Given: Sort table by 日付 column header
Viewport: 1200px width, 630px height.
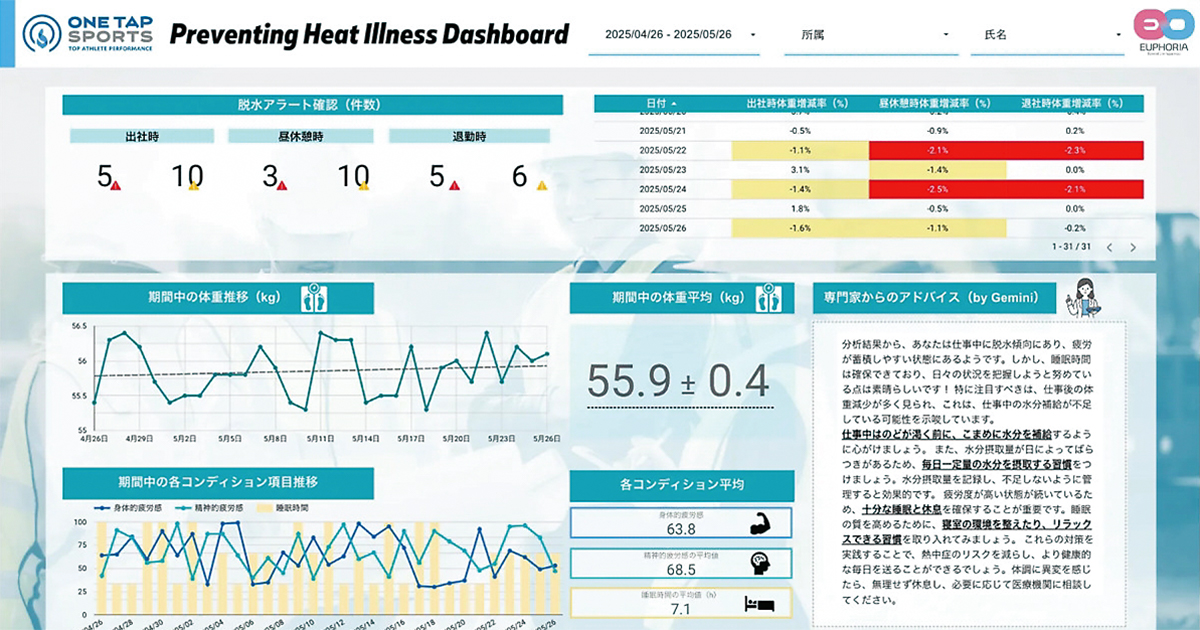Looking at the screenshot, I should (x=660, y=103).
